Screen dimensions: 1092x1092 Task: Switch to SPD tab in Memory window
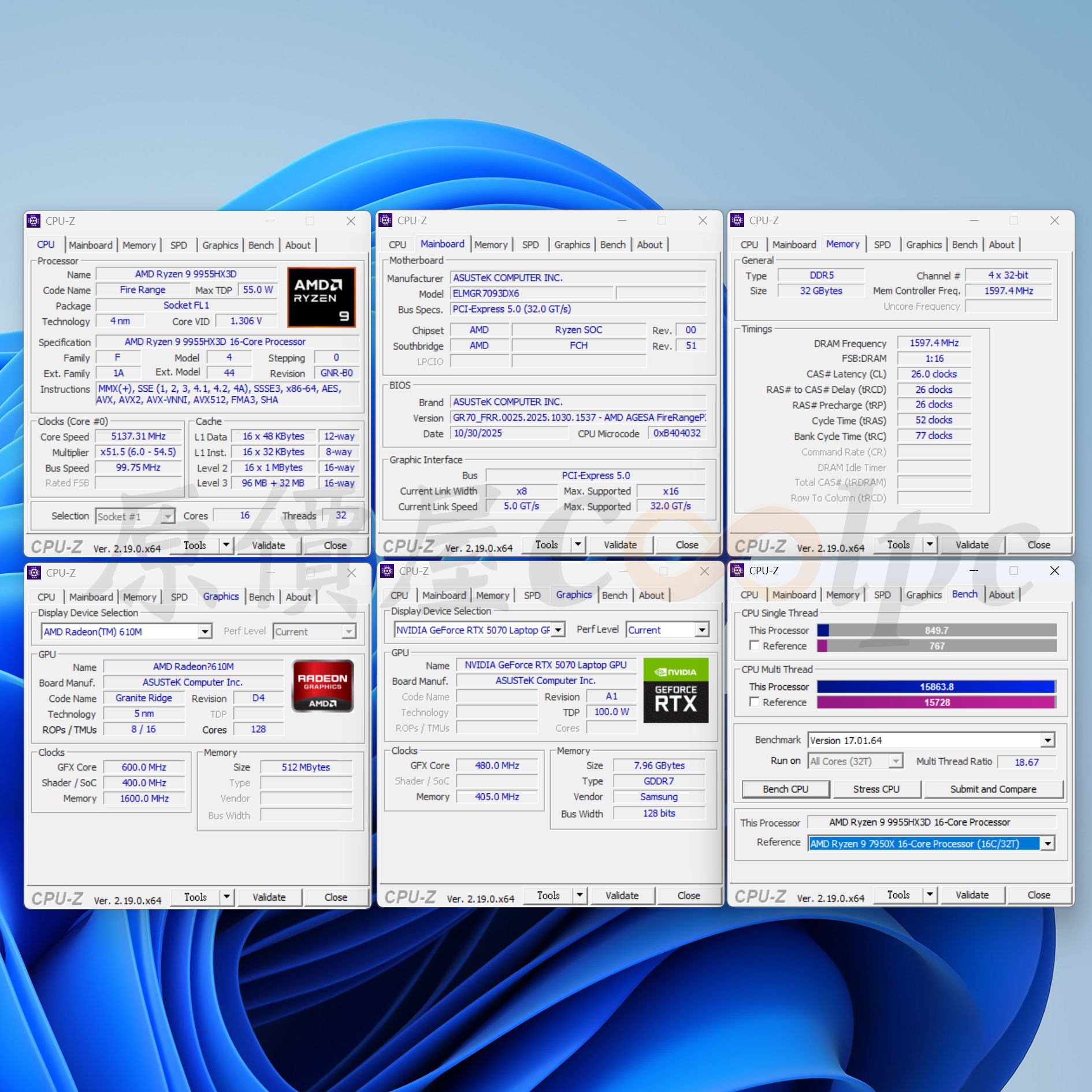882,245
